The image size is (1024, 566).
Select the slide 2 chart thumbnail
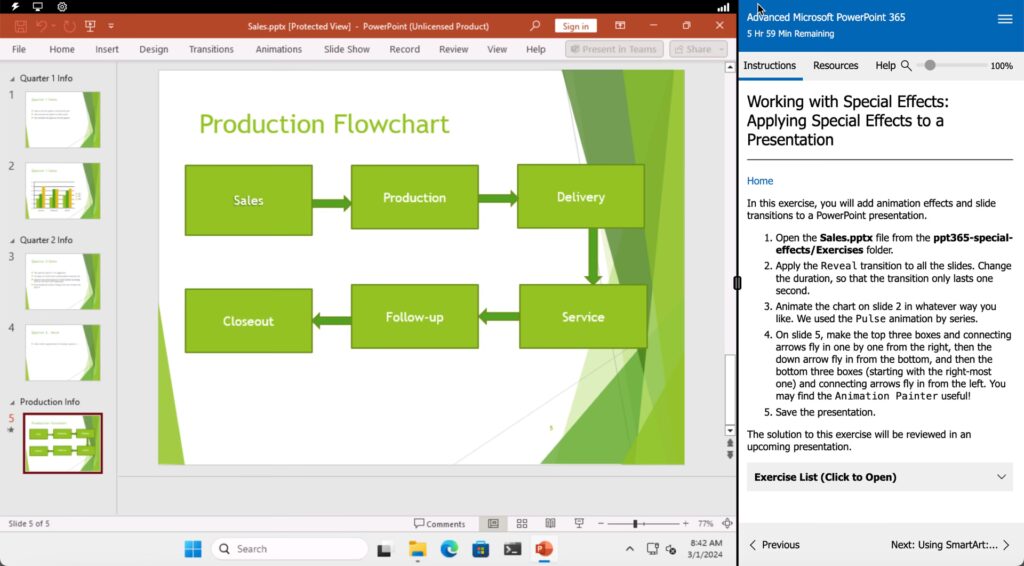[62, 191]
